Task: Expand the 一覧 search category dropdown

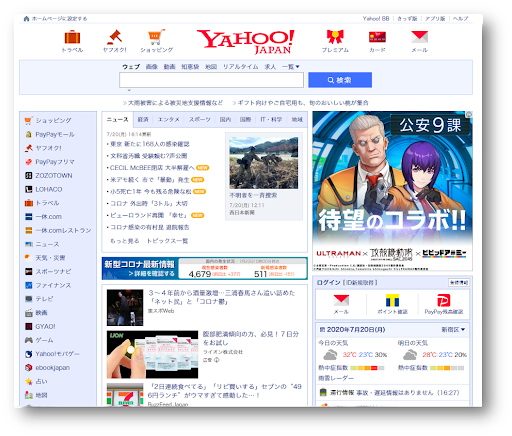Action: click(291, 67)
